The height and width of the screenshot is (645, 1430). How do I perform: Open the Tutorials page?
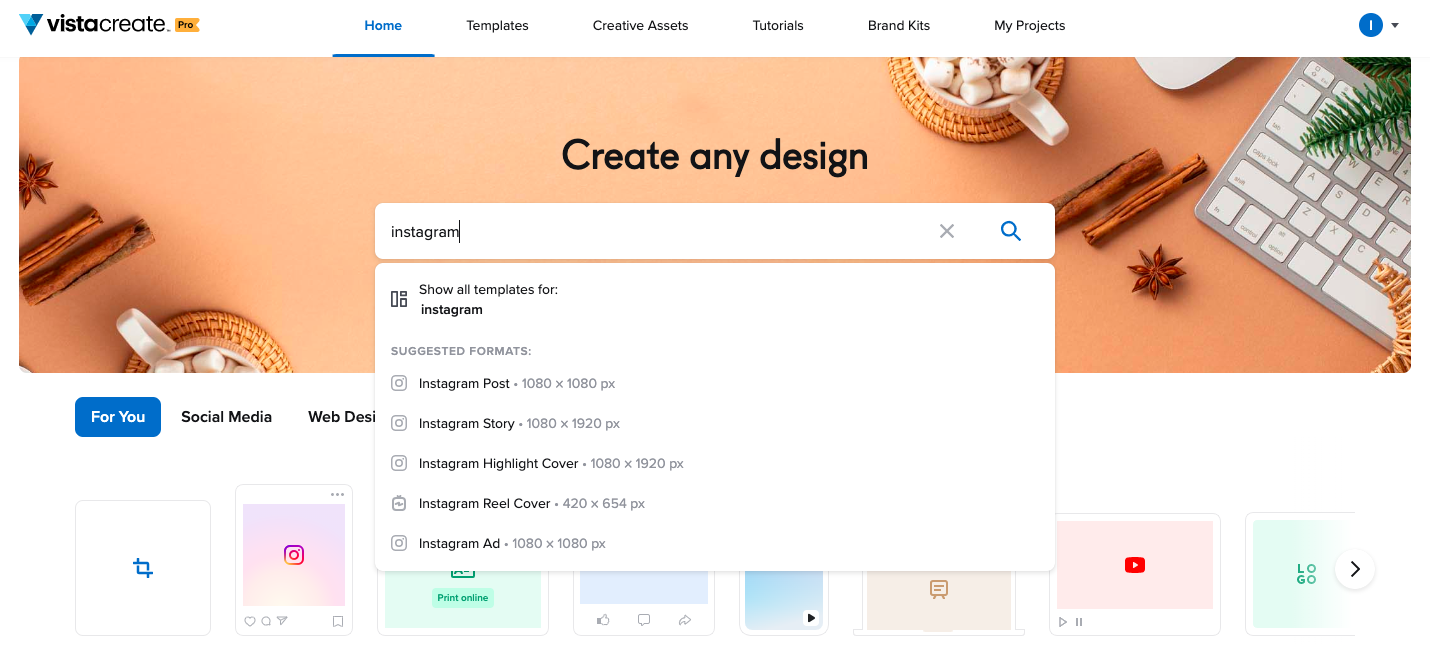click(x=778, y=26)
